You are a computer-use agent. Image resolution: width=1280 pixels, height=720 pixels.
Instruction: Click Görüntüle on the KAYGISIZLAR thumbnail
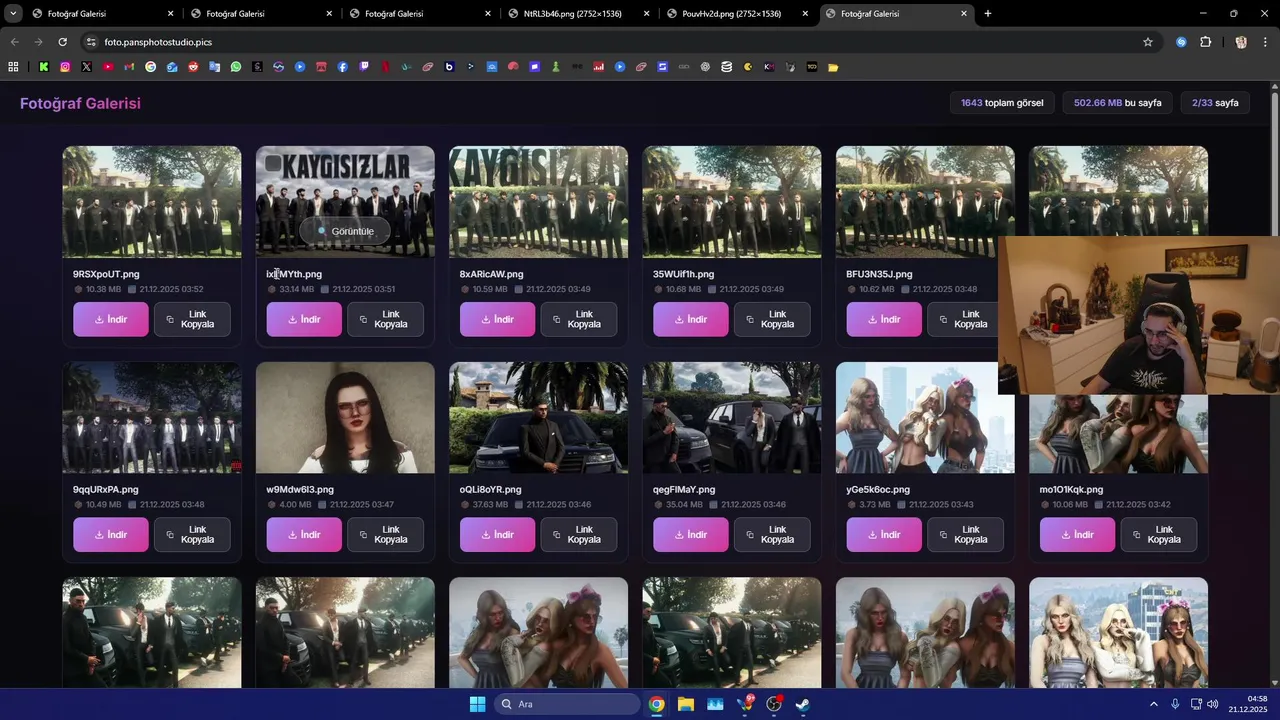click(x=345, y=231)
